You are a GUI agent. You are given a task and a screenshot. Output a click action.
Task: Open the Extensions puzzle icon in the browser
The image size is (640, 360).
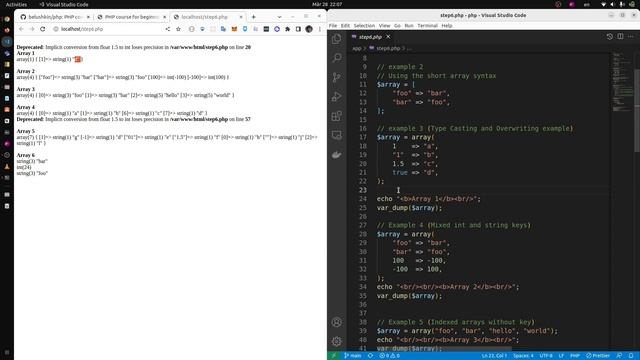point(287,29)
